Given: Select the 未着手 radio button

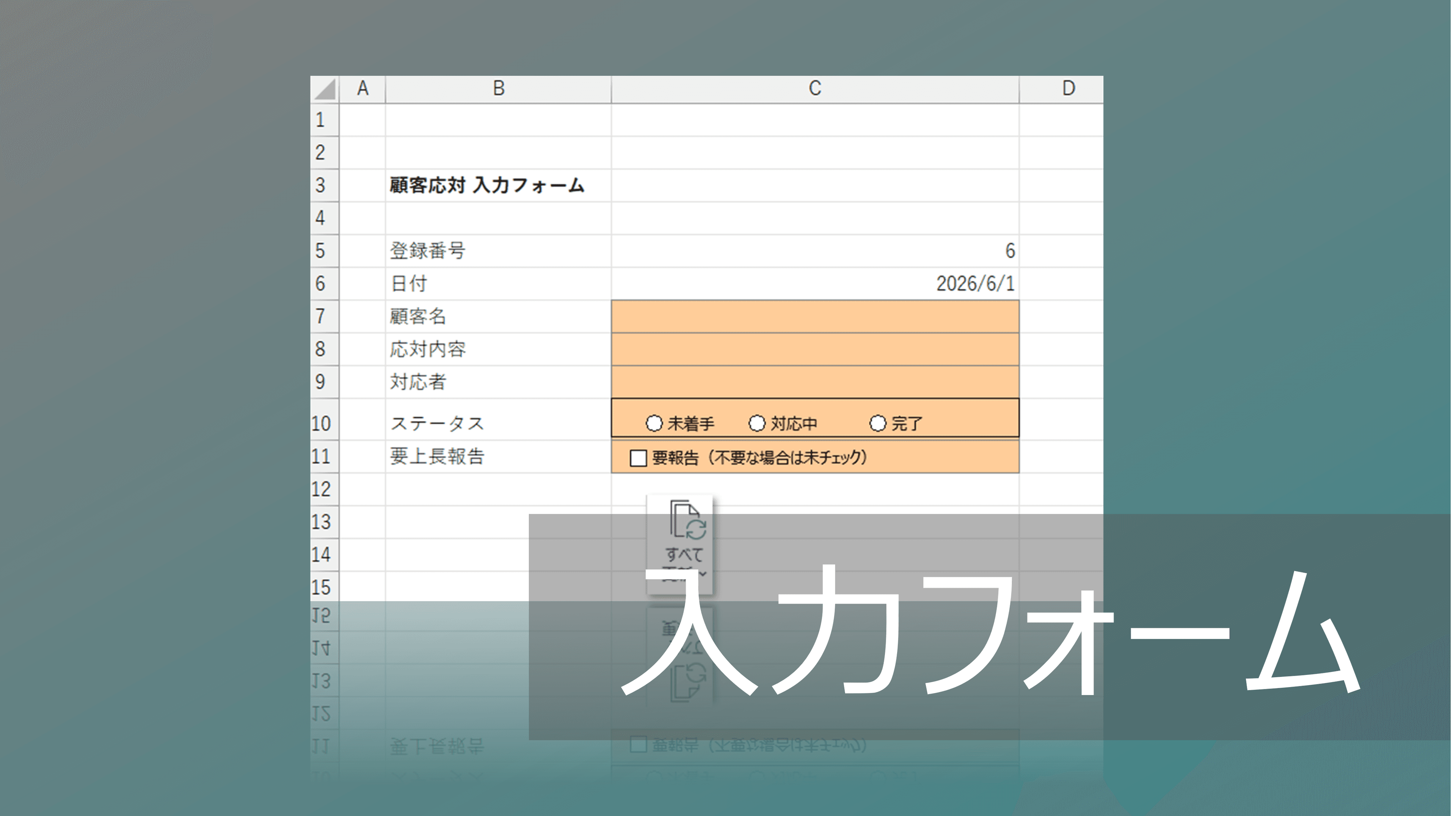Looking at the screenshot, I should point(654,423).
